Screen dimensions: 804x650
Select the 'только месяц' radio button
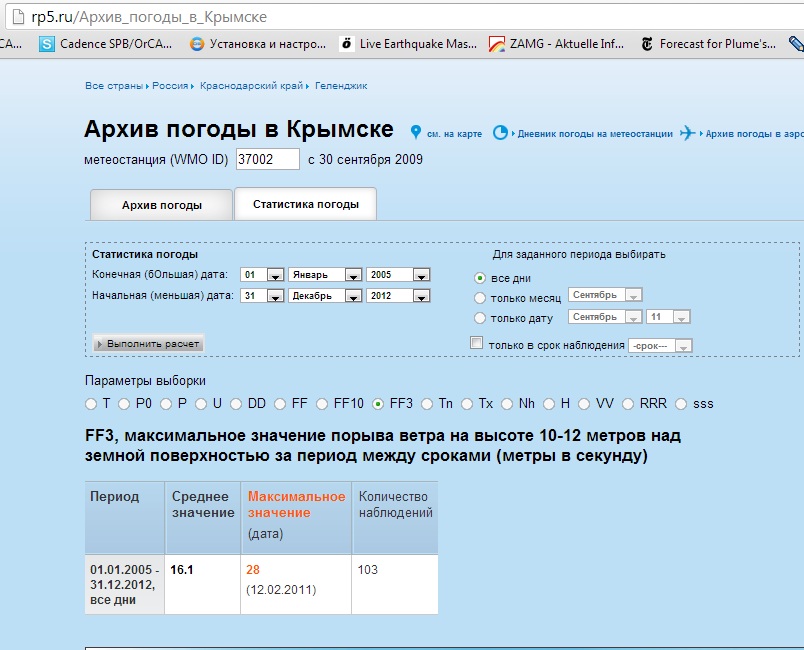[x=480, y=298]
